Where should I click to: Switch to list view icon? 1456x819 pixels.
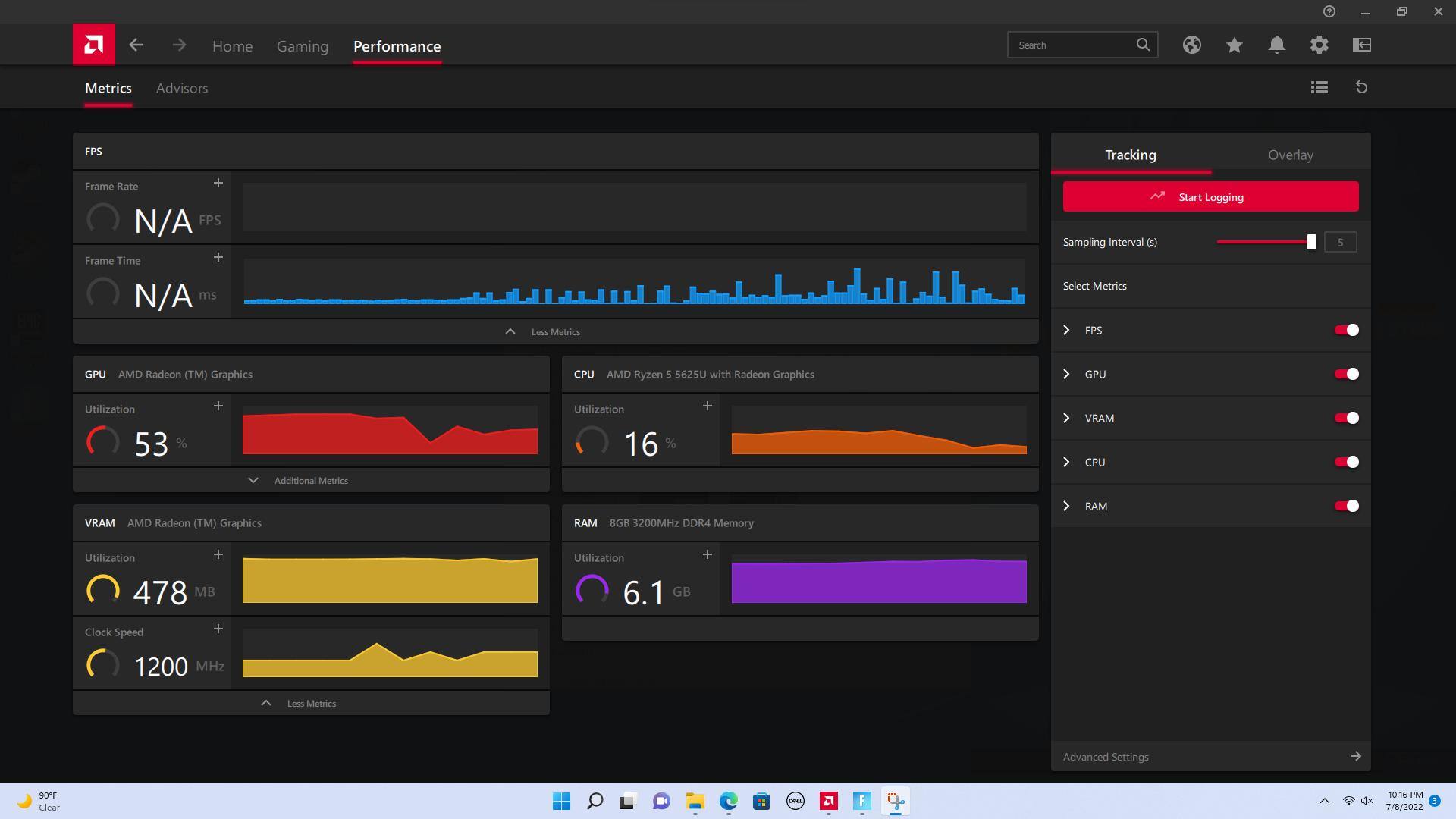tap(1319, 87)
